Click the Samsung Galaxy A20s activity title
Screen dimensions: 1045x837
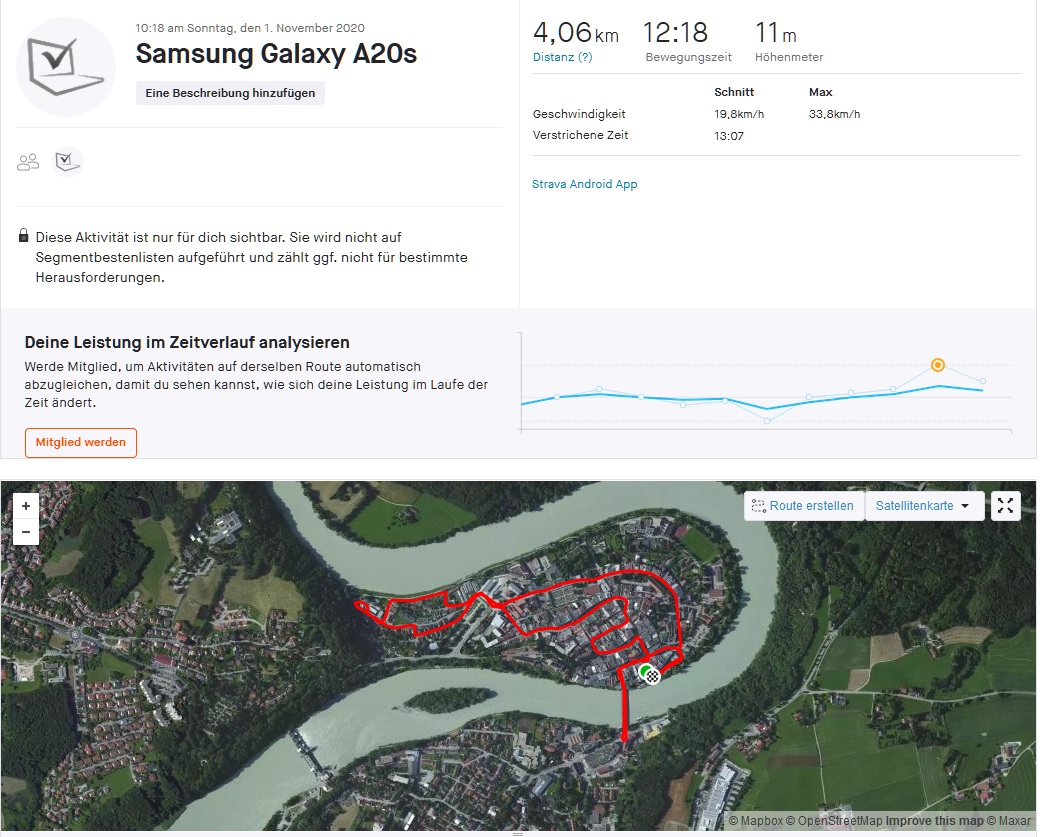(276, 54)
